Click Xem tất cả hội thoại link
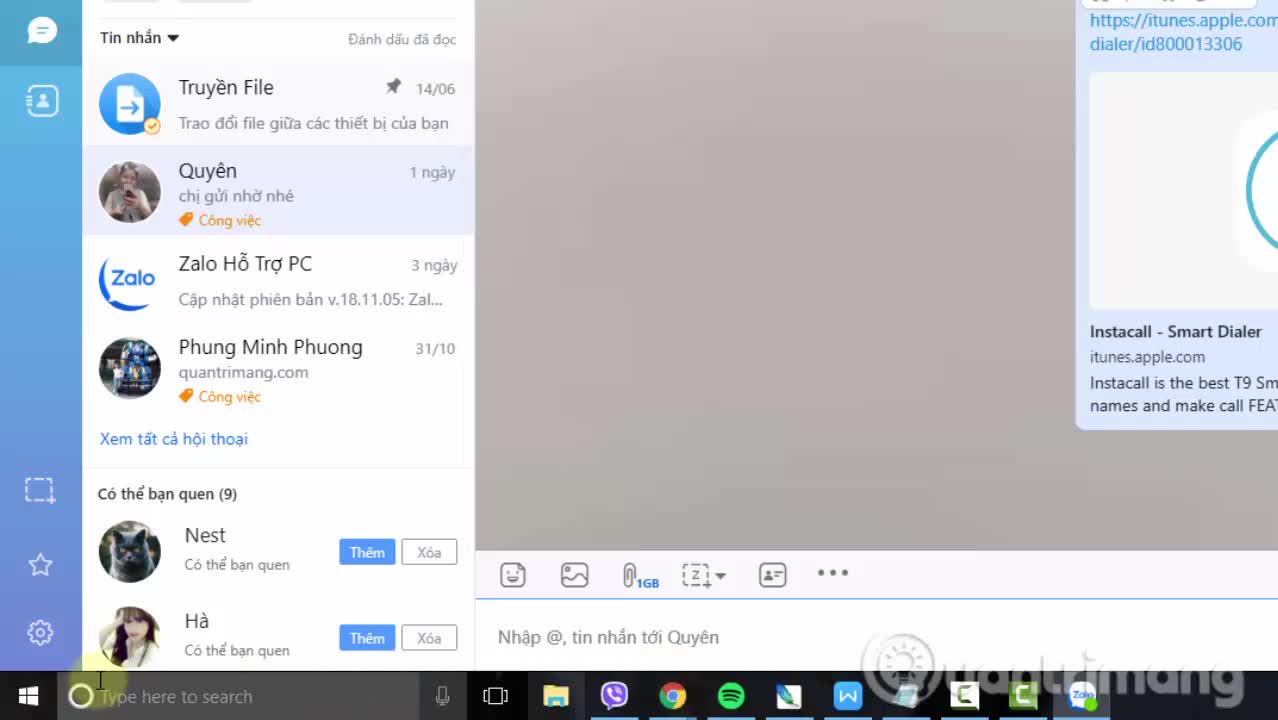The height and width of the screenshot is (720, 1278). pos(174,439)
